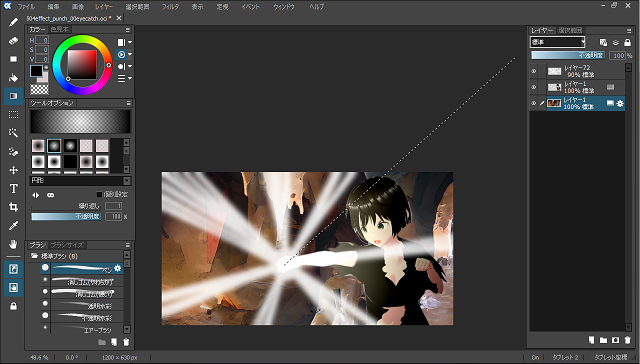The image size is (640, 364).
Task: Toggle the checkbox in tool options panel
Action: (x=99, y=195)
